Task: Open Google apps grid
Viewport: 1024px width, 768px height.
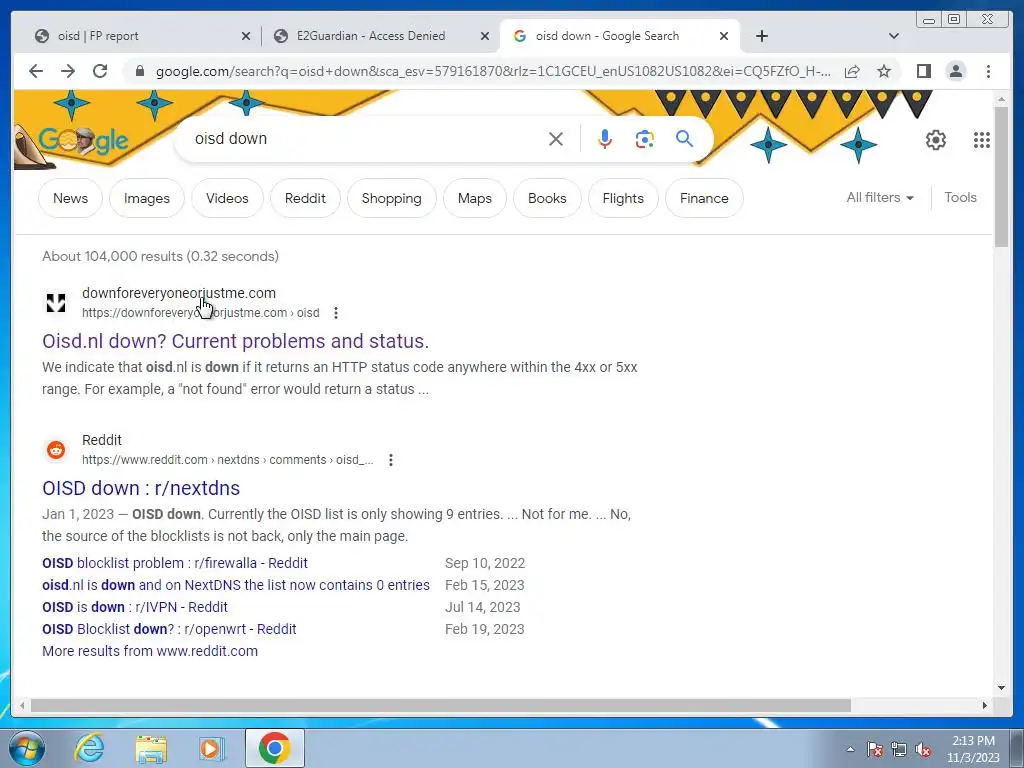Action: click(982, 140)
